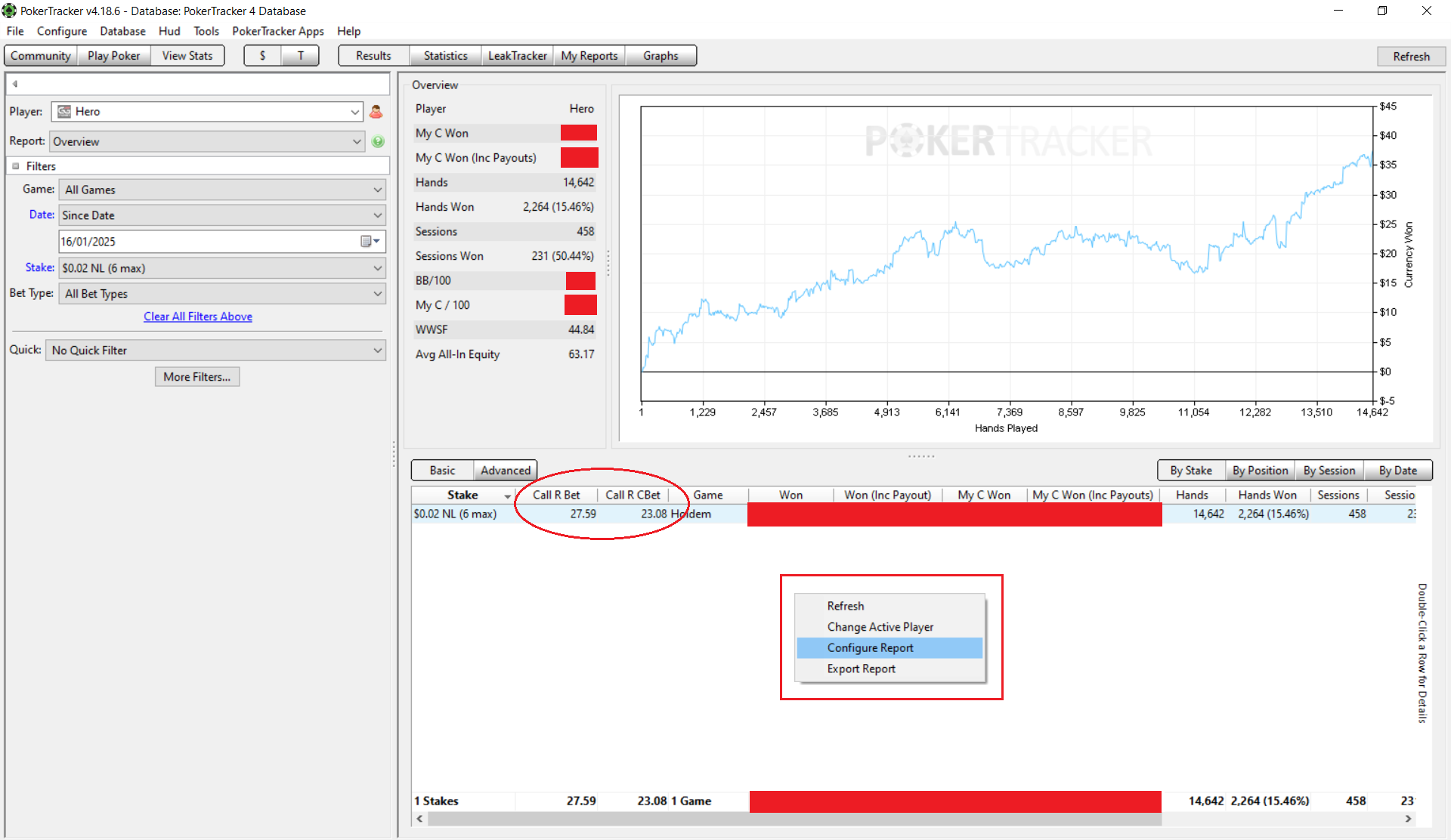Expand the Game filter dropdown
The height and width of the screenshot is (840, 1451).
pos(223,190)
